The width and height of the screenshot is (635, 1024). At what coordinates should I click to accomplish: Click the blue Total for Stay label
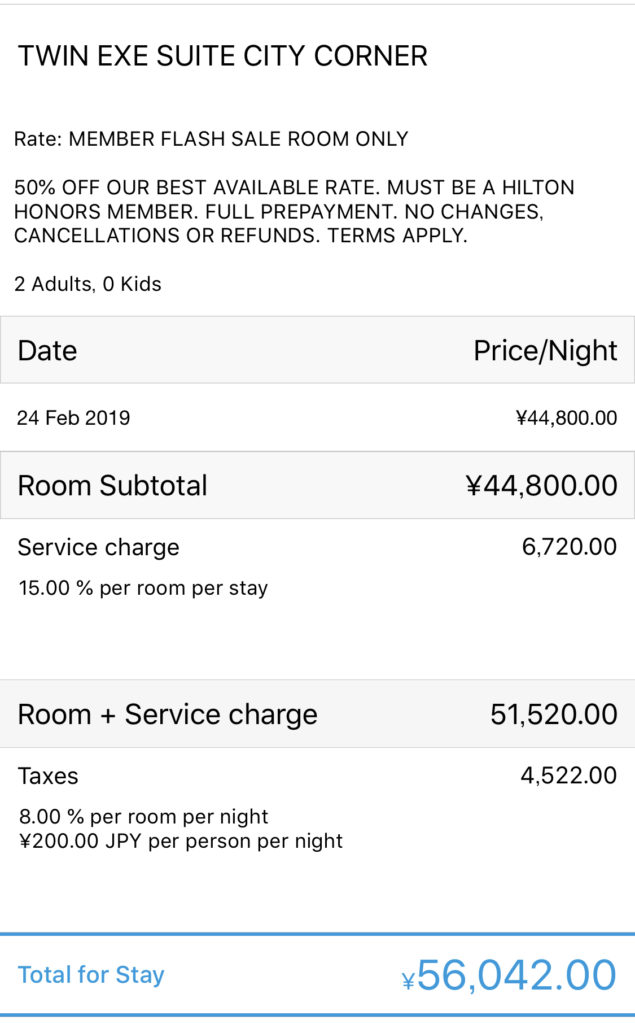[x=91, y=975]
